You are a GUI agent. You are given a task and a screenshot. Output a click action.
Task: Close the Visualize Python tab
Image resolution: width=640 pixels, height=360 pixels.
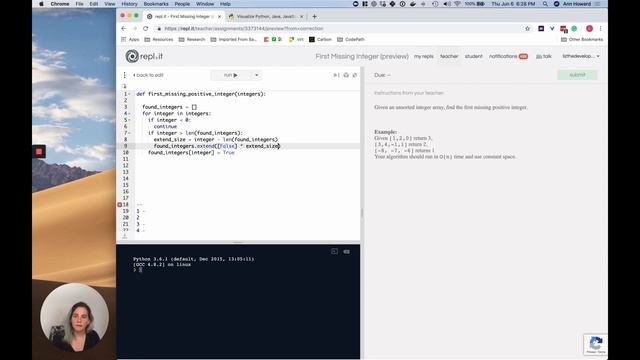click(302, 16)
